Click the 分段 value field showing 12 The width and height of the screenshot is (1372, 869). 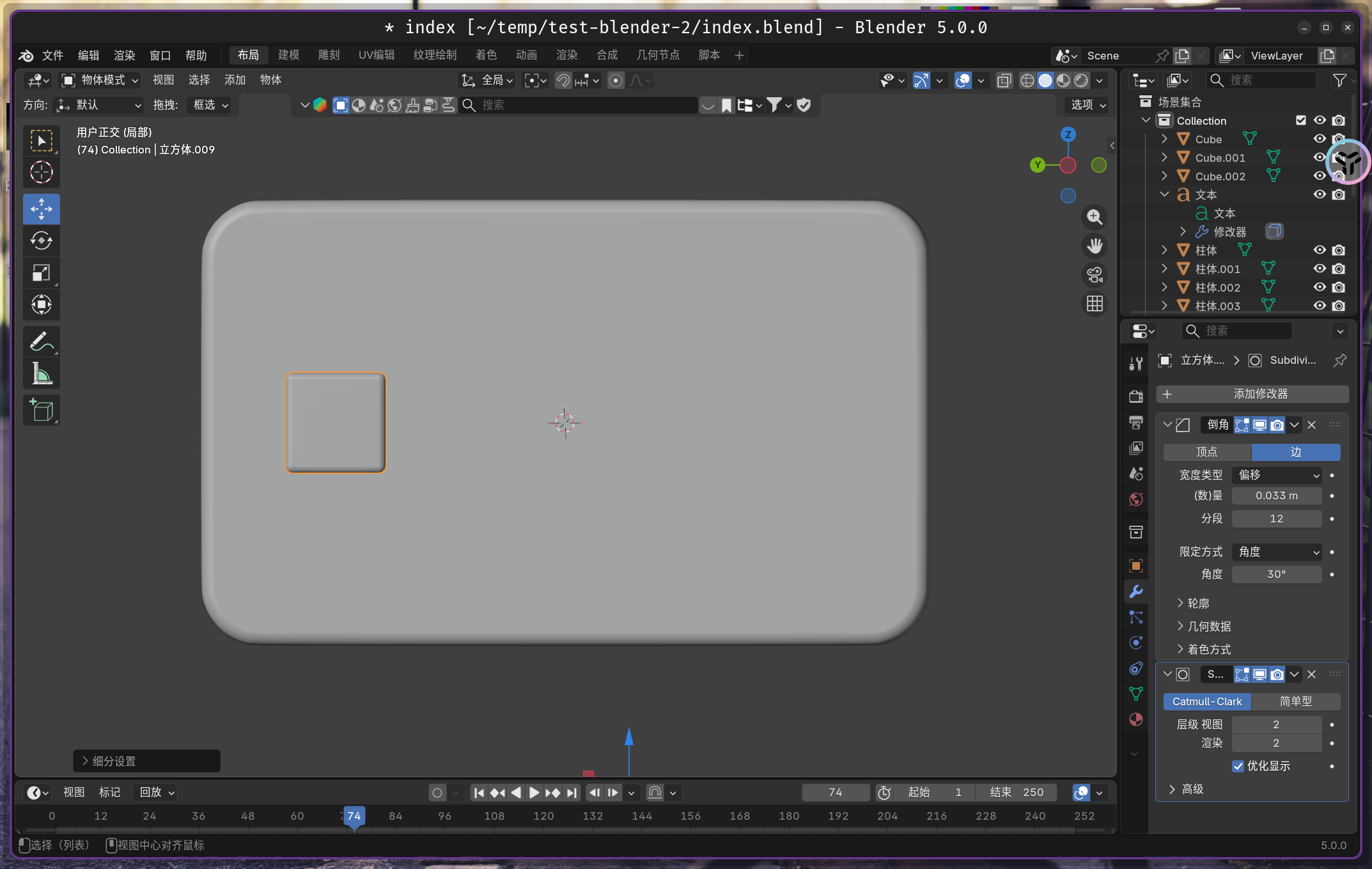click(1276, 519)
